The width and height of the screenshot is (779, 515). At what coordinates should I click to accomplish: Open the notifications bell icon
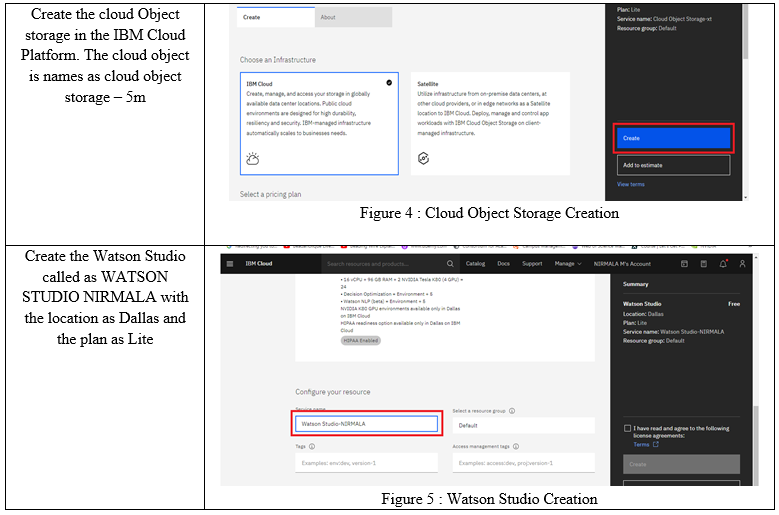(x=723, y=264)
